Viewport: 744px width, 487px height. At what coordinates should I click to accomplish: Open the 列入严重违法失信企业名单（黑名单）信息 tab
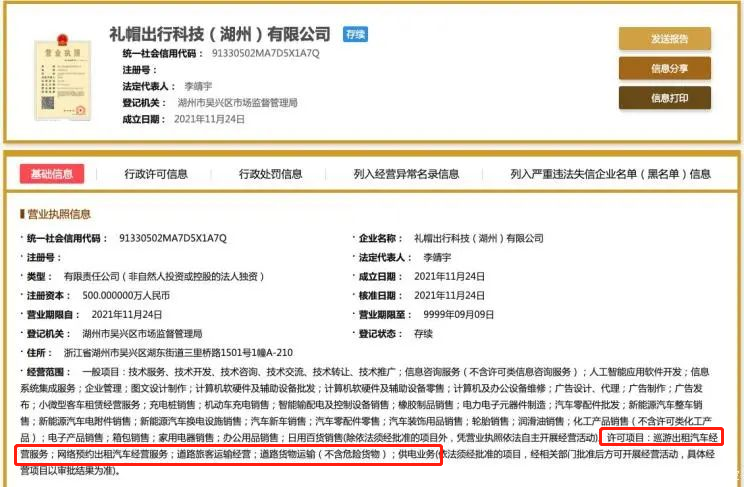[x=610, y=174]
